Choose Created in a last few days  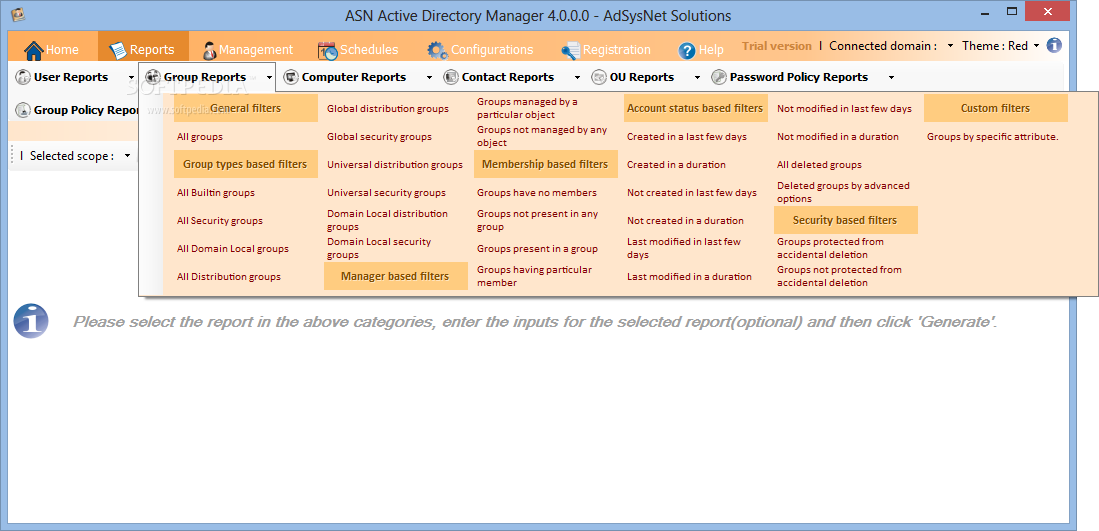[687, 137]
